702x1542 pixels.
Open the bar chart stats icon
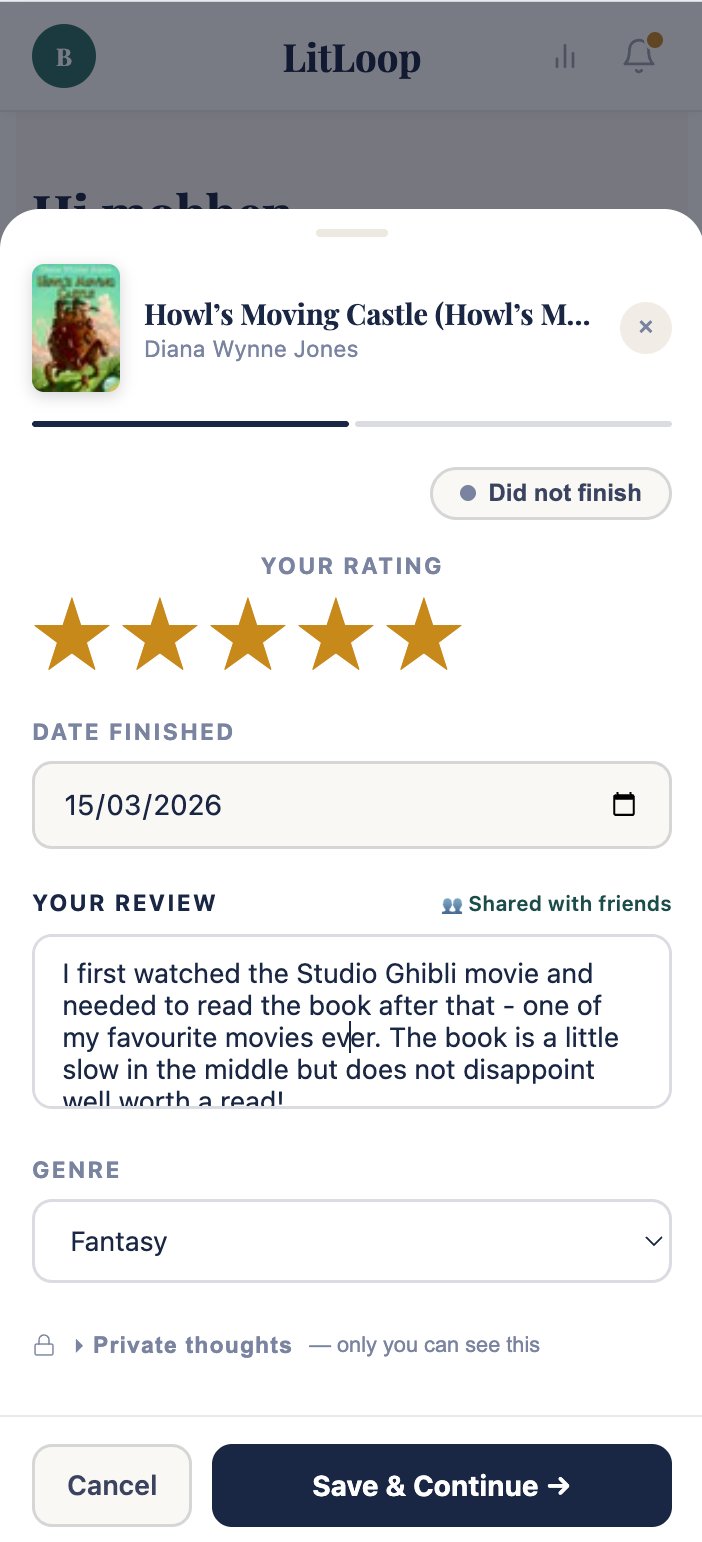point(565,57)
